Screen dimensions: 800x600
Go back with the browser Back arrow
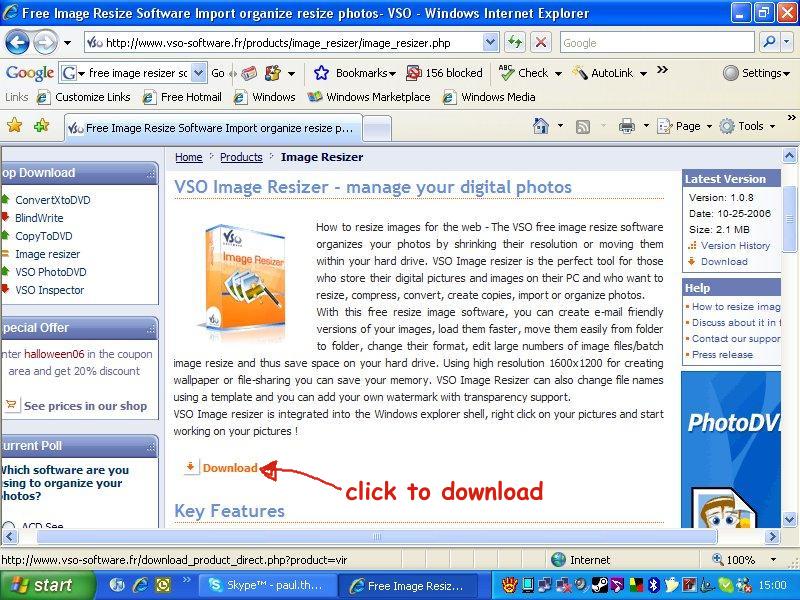pos(17,43)
